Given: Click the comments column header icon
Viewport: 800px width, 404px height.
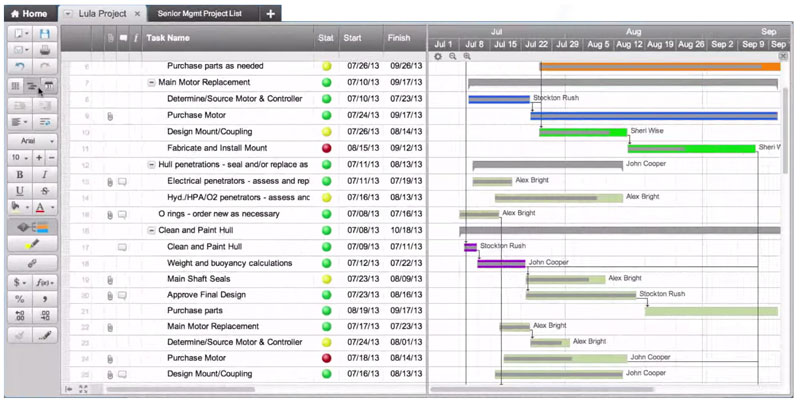Looking at the screenshot, I should pyautogui.click(x=123, y=38).
